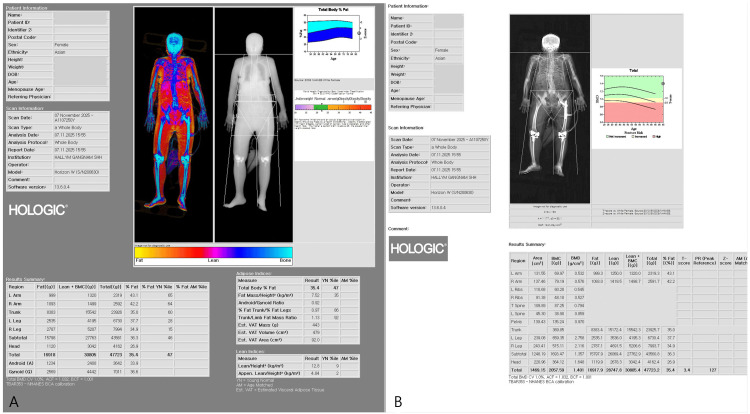This screenshot has height=414, width=750.
Task: Click the Hologic logo in panel A
Action: click(x=38, y=209)
